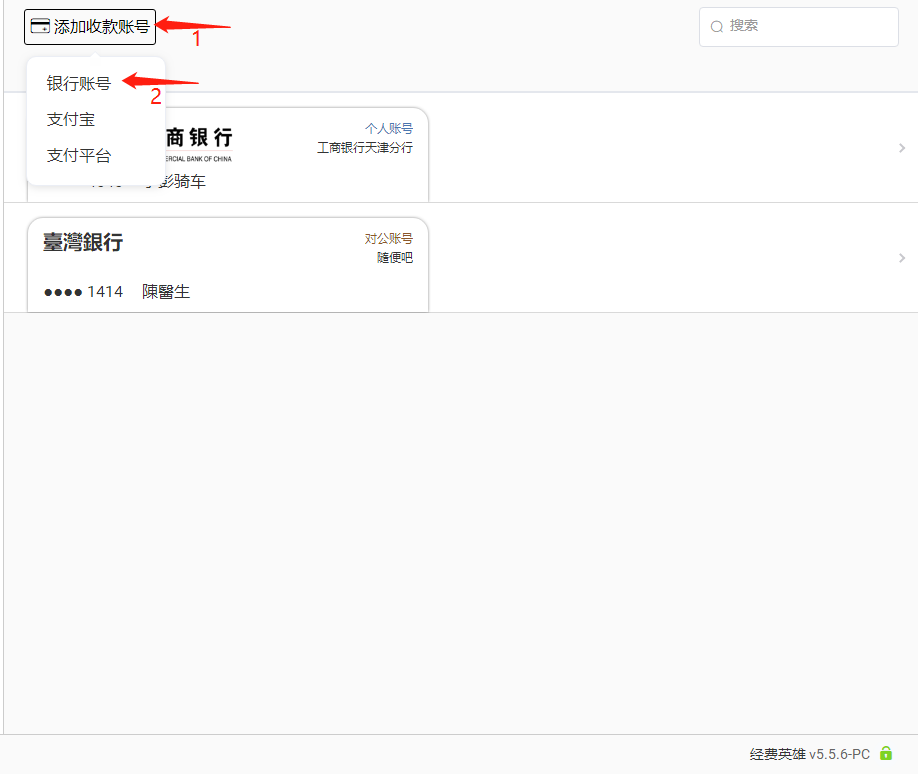The height and width of the screenshot is (775, 918).
Task: Click the account holder name 陳醫生
Action: [x=166, y=292]
